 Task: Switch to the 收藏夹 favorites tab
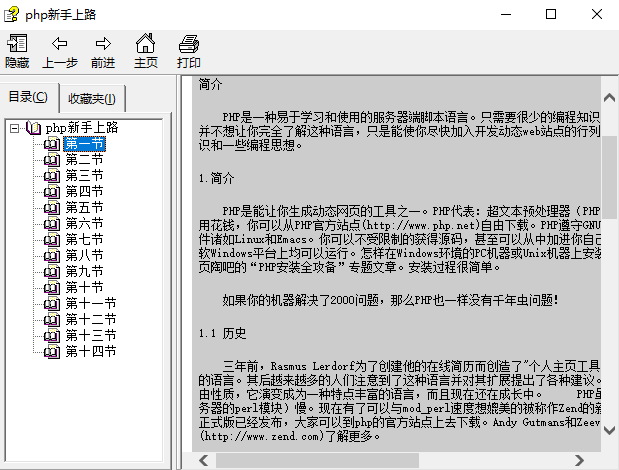(x=92, y=98)
